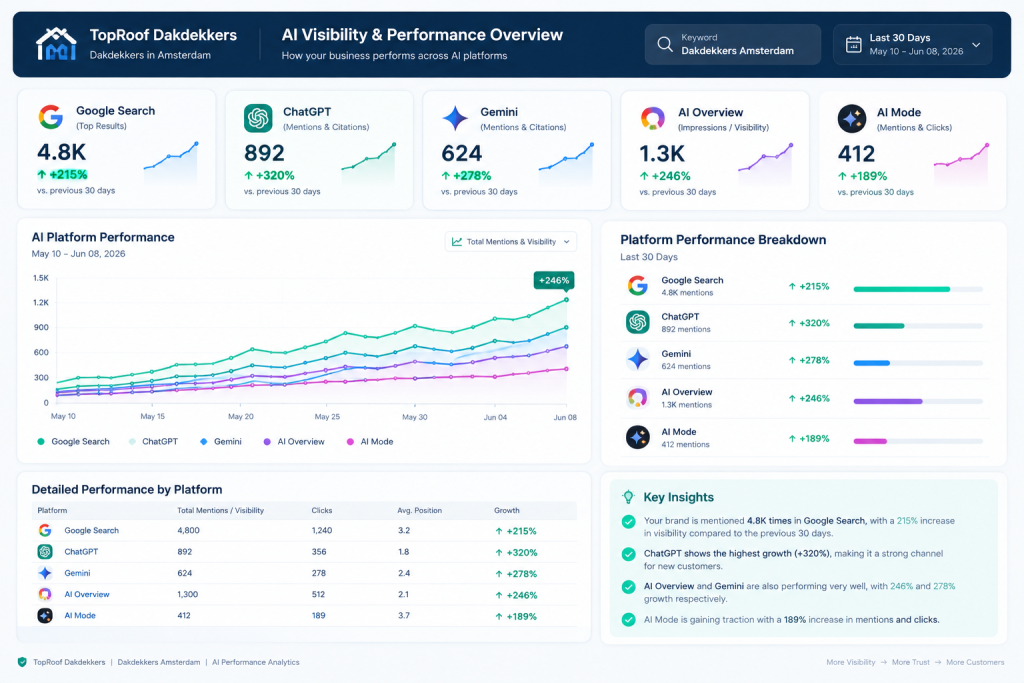Toggle Google Search series in chart legend
Screen dimensions: 1024x683
(x=74, y=441)
